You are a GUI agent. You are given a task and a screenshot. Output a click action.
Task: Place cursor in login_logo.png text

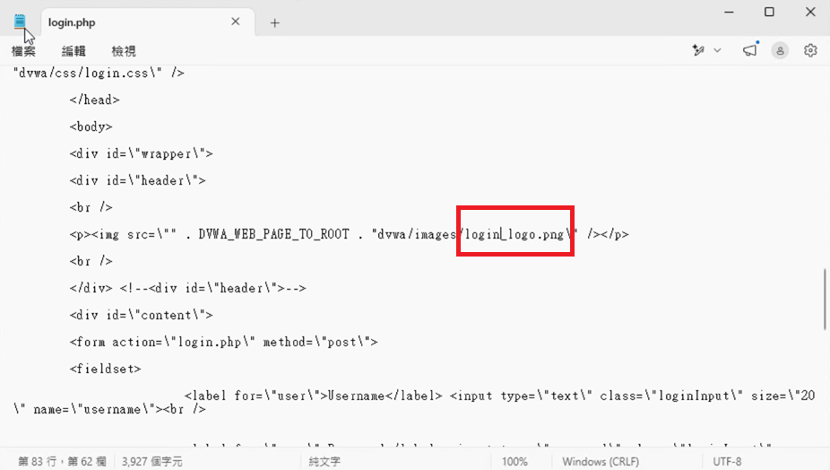click(515, 234)
